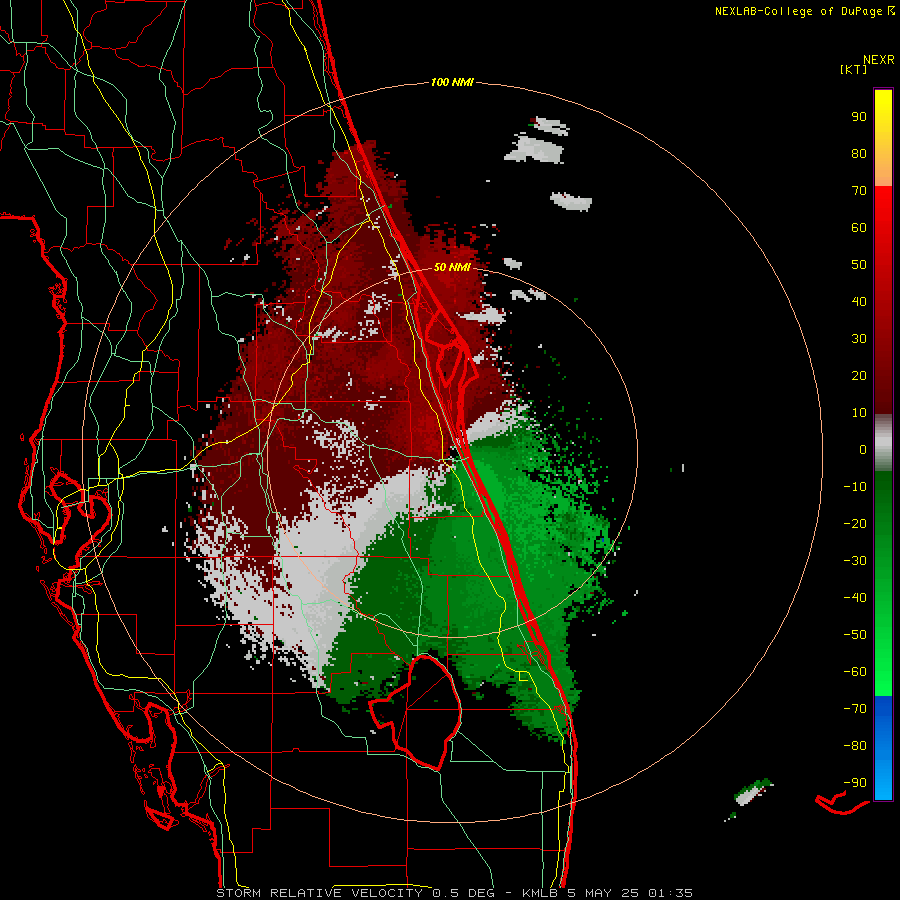The image size is (900, 900).
Task: Click the blue segment of the color bar
Action: pyautogui.click(x=883, y=748)
